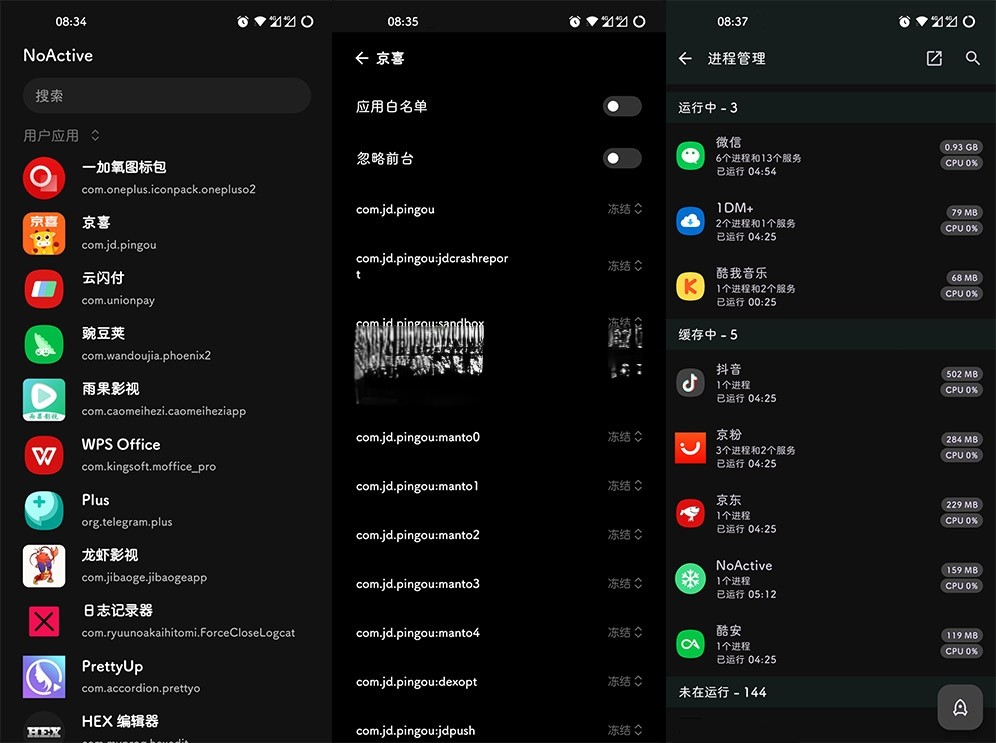Viewport: 996px width, 743px height.
Task: Tap 京粉 memory badge 284 MB
Action: (x=962, y=439)
